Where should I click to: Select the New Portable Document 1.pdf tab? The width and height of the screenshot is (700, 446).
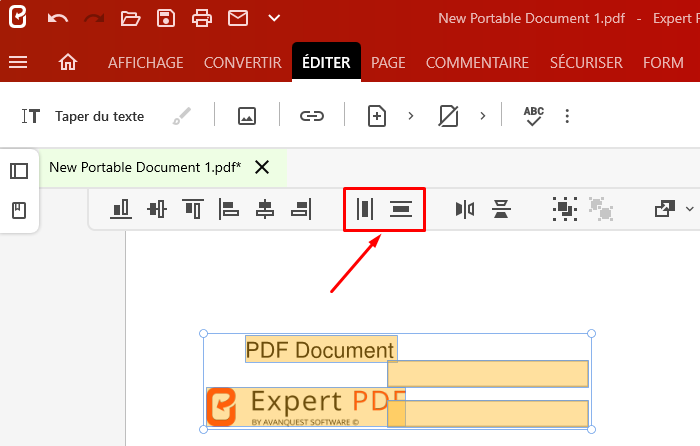[145, 167]
